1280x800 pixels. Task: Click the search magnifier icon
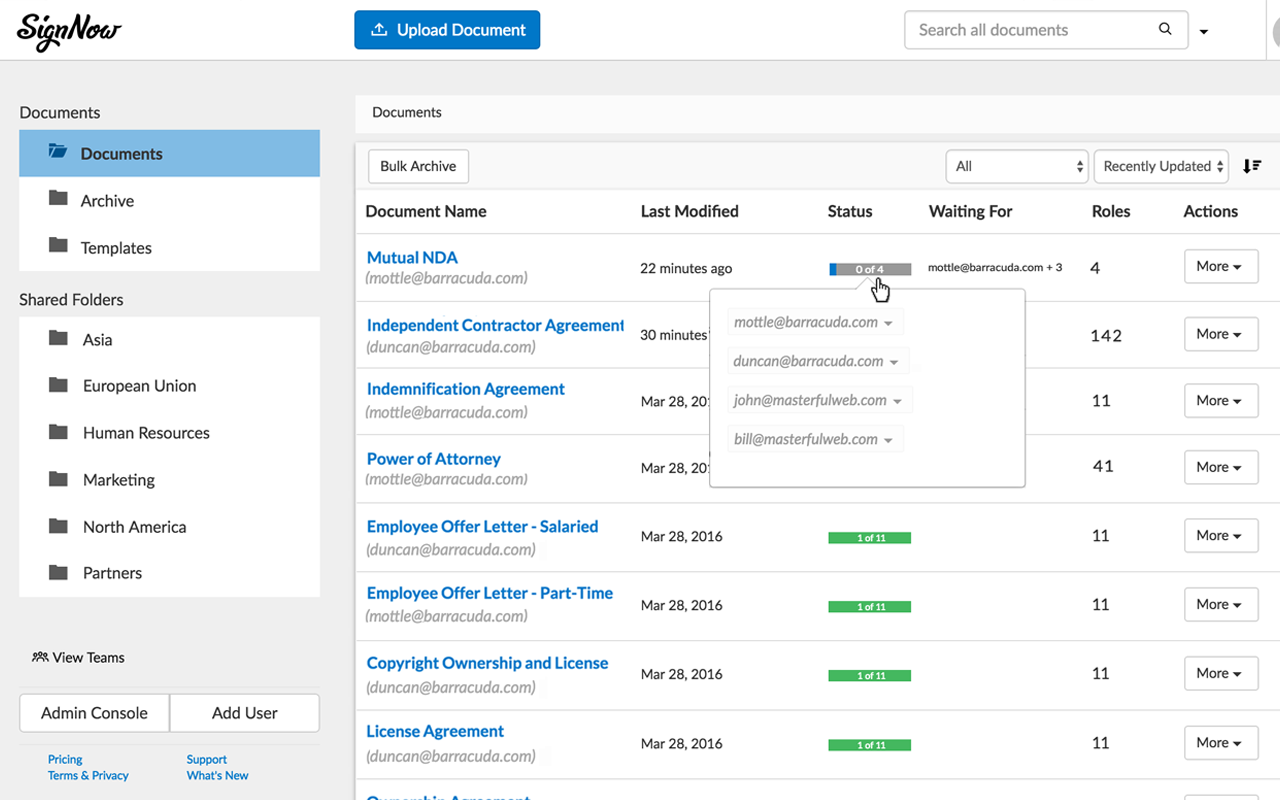pyautogui.click(x=1165, y=29)
